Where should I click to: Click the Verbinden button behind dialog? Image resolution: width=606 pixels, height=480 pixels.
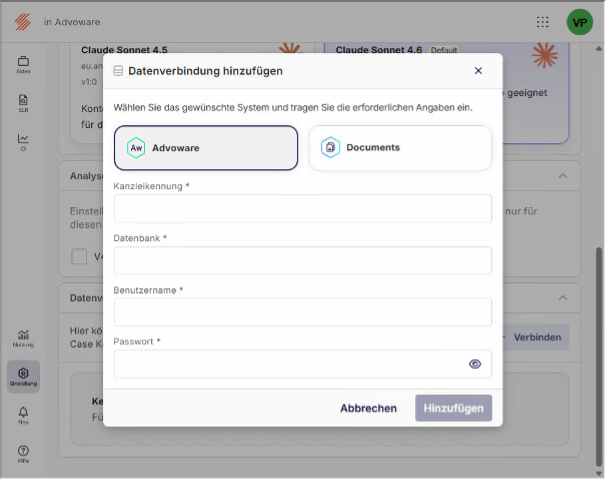coord(536,337)
